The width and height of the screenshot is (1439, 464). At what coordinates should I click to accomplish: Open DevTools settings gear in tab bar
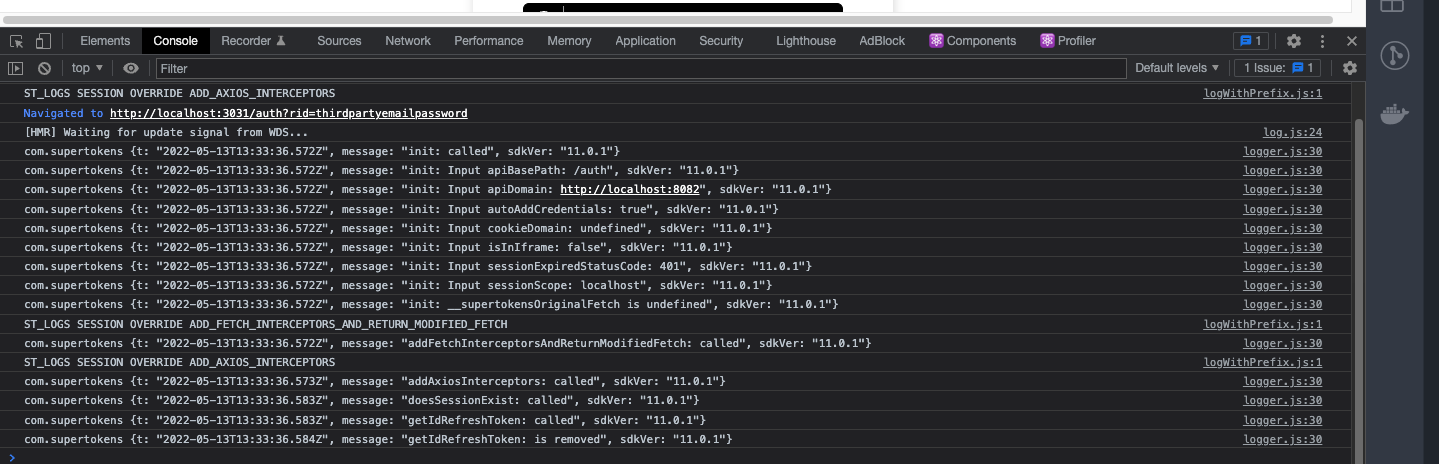1294,41
